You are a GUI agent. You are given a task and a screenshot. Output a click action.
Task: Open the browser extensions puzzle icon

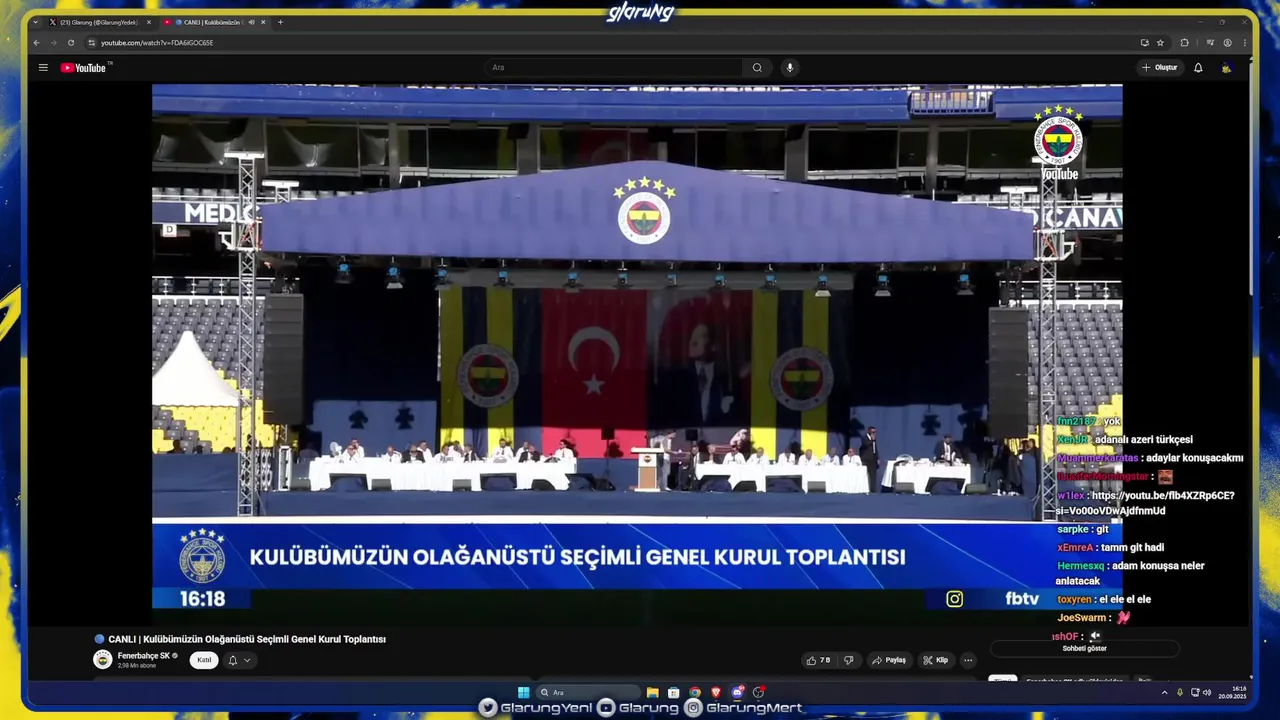click(1185, 43)
